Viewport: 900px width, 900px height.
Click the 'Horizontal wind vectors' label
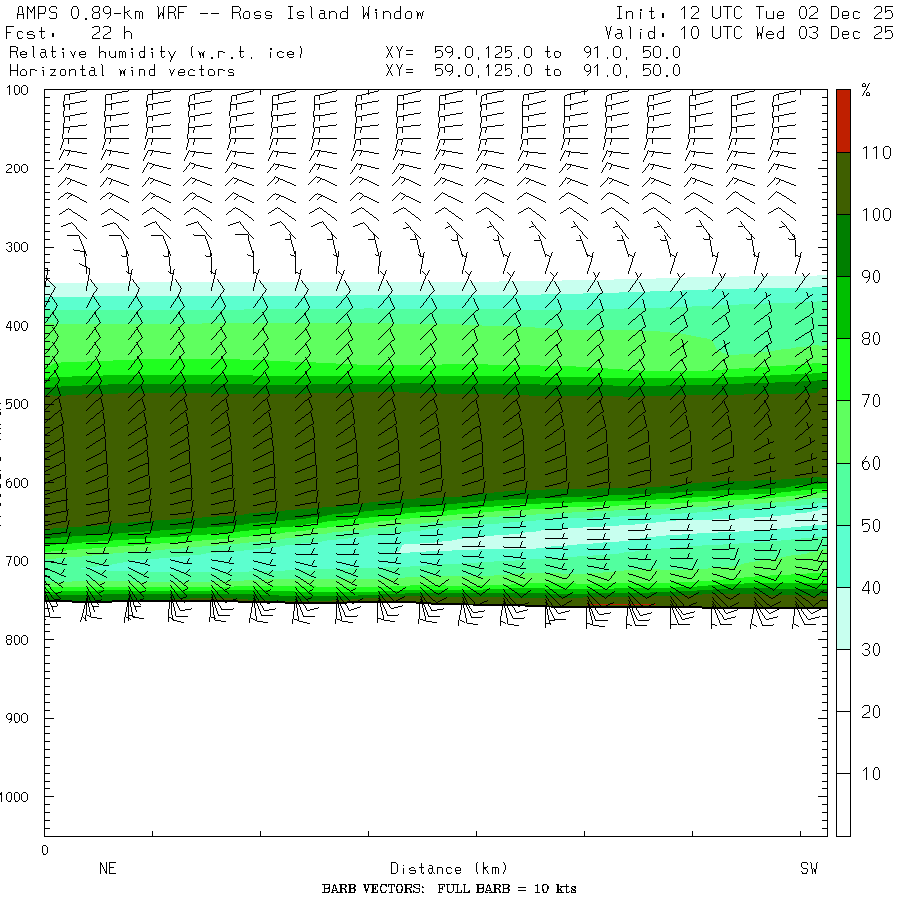tap(122, 71)
